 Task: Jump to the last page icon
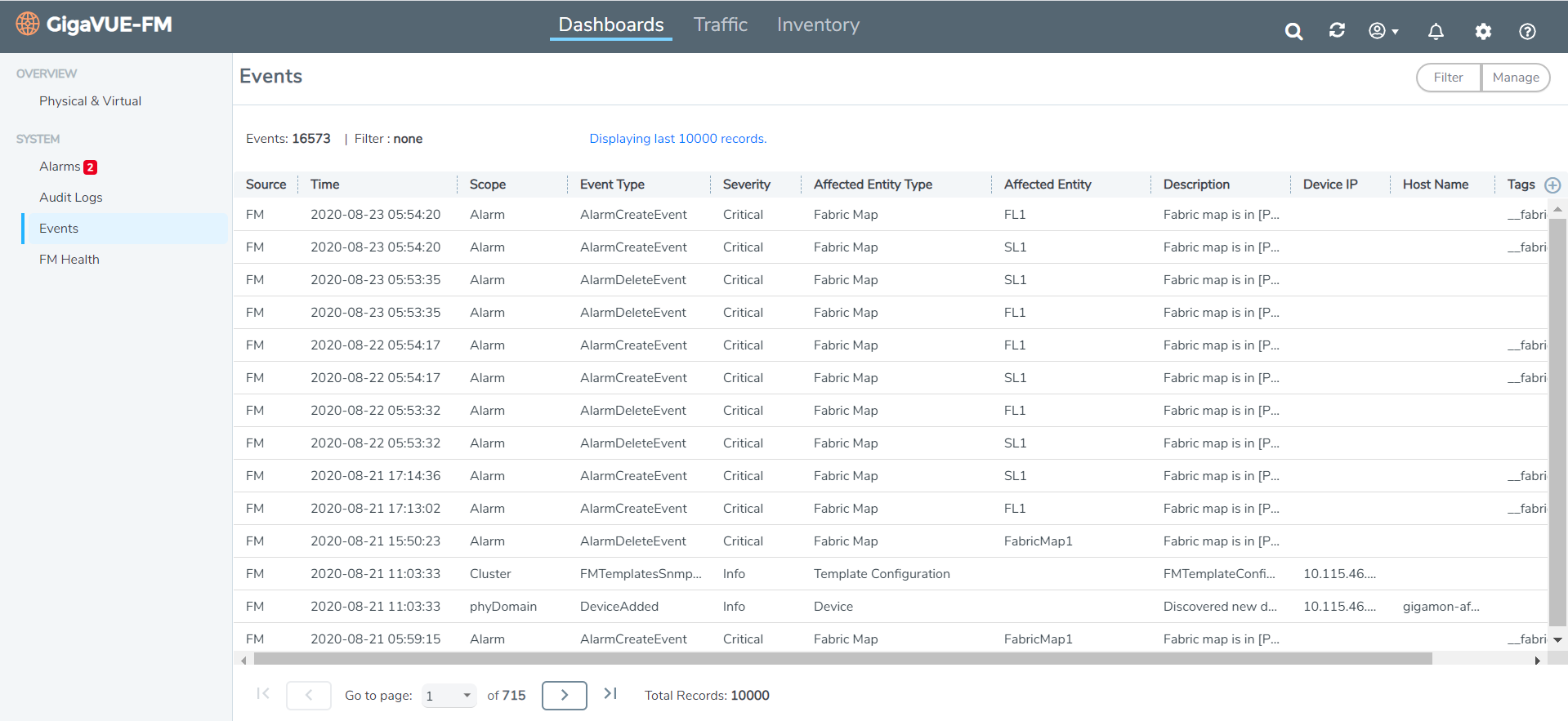(x=610, y=694)
